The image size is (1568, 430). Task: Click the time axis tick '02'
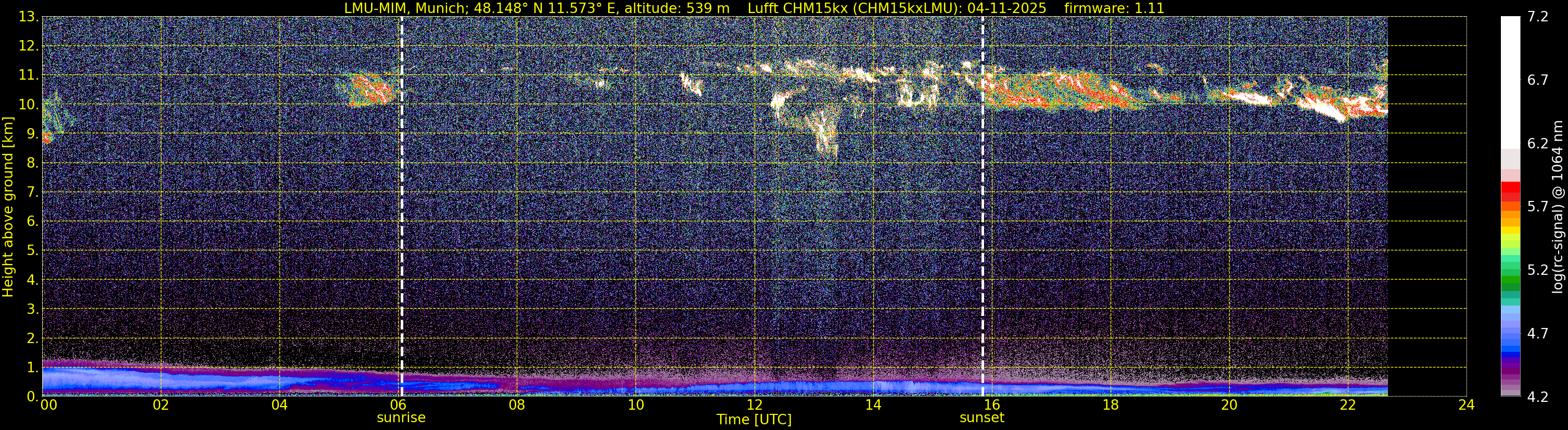click(x=161, y=405)
